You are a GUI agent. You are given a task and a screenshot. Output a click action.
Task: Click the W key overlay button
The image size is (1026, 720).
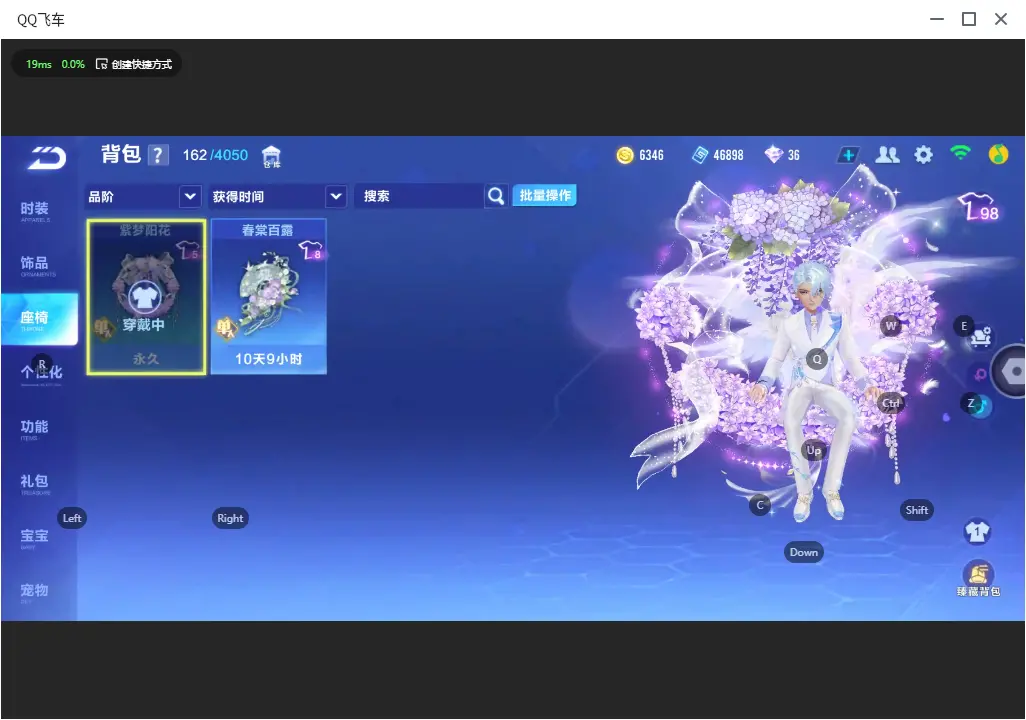[x=891, y=325]
